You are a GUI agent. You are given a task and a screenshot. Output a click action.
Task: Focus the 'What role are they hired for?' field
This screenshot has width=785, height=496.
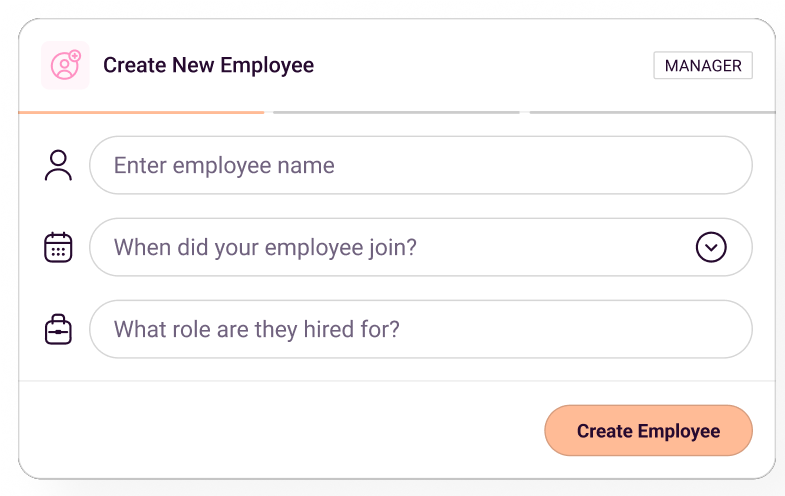420,329
